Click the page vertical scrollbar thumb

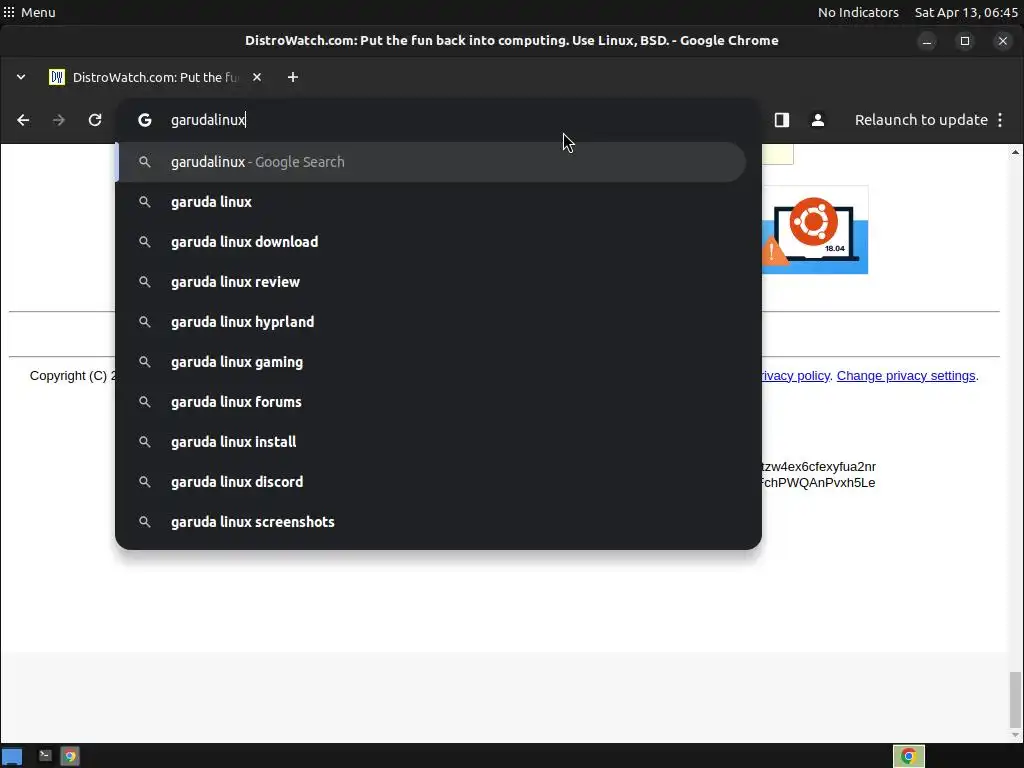(1015, 699)
